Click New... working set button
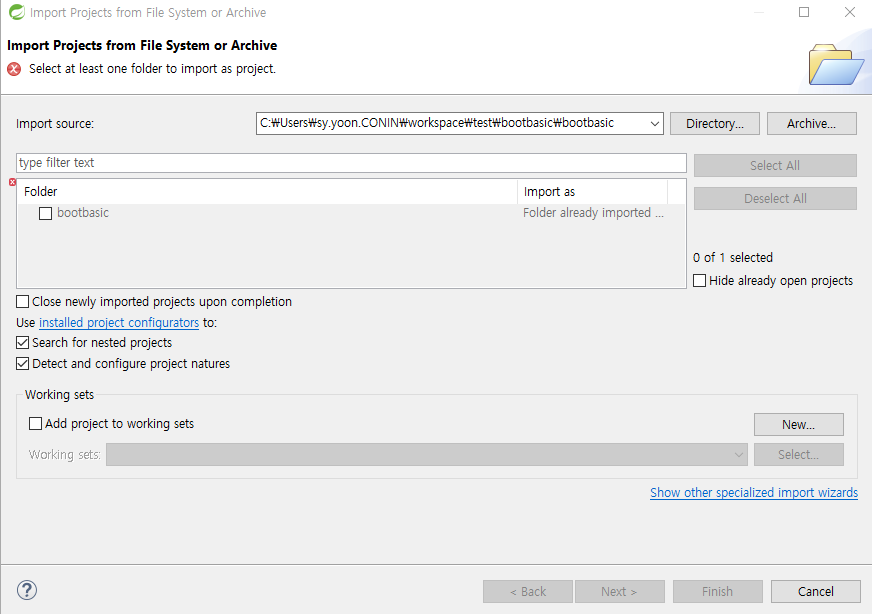 pos(799,424)
